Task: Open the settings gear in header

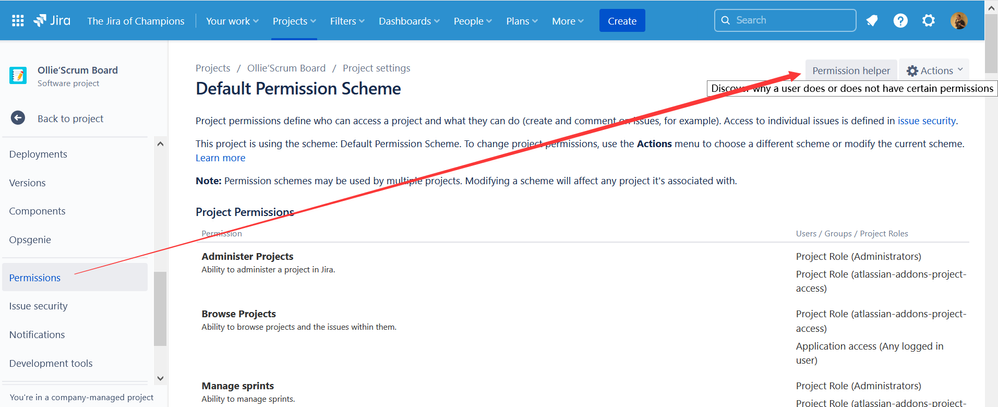Action: 929,20
